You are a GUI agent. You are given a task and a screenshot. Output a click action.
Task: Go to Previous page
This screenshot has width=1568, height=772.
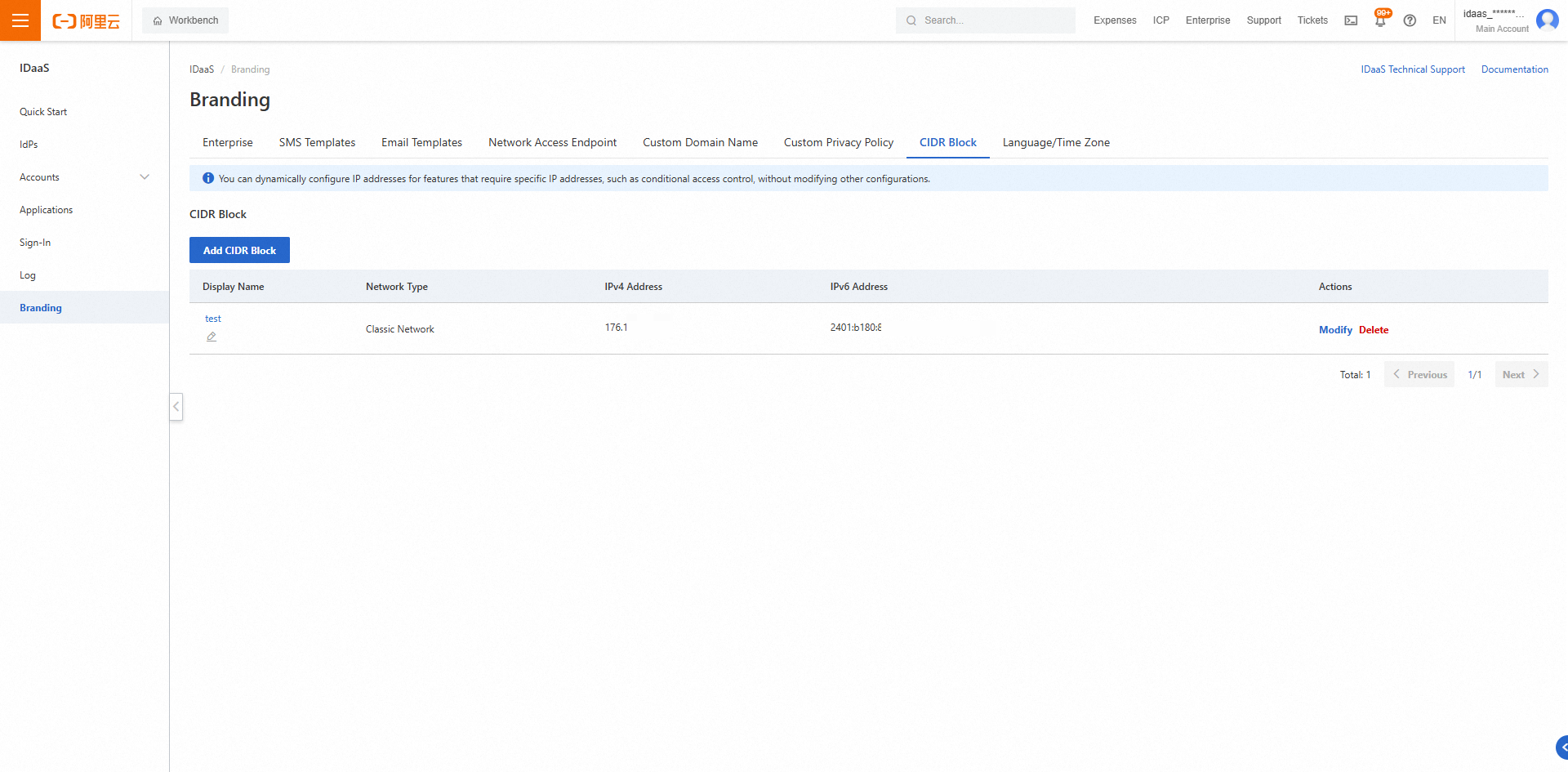tap(1419, 374)
